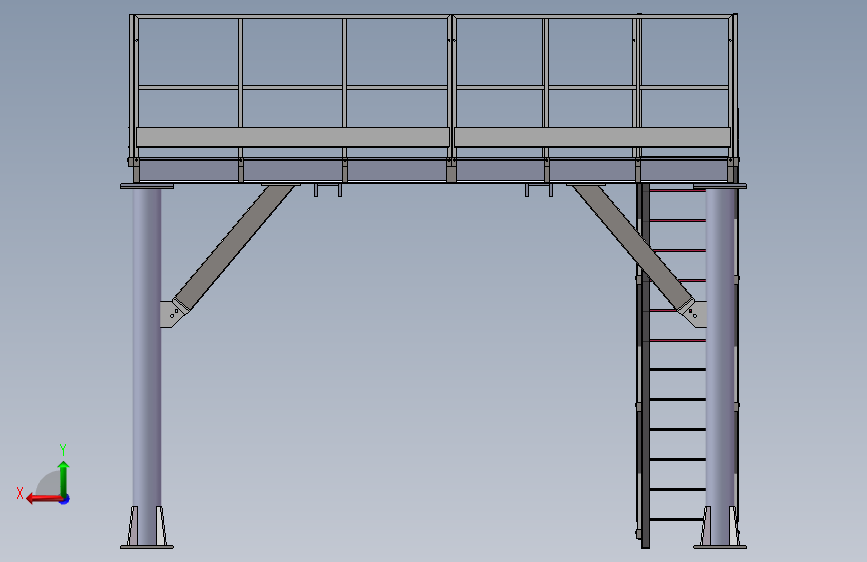The image size is (867, 562).
Task: Click the red X-axis arrow on the triad
Action: coord(43,499)
